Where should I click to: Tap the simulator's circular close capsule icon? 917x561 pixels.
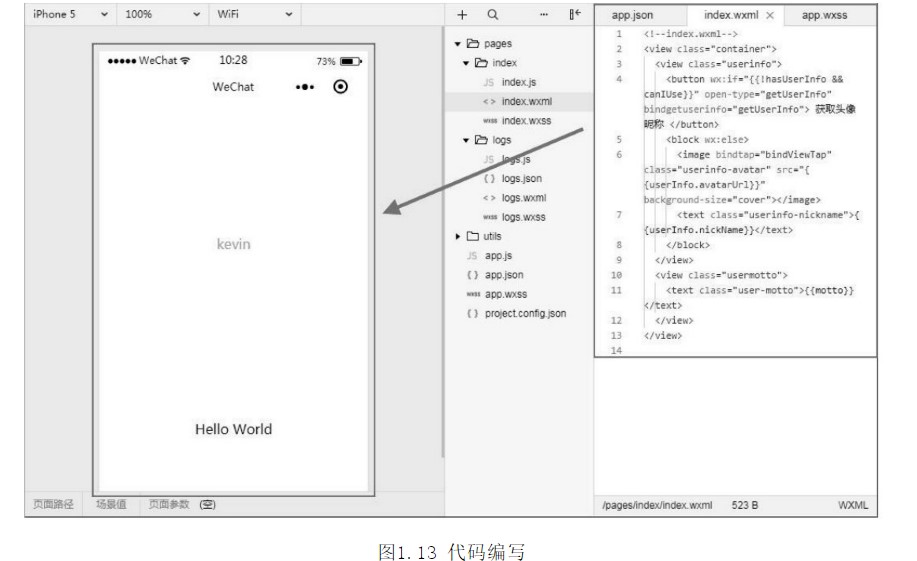340,87
